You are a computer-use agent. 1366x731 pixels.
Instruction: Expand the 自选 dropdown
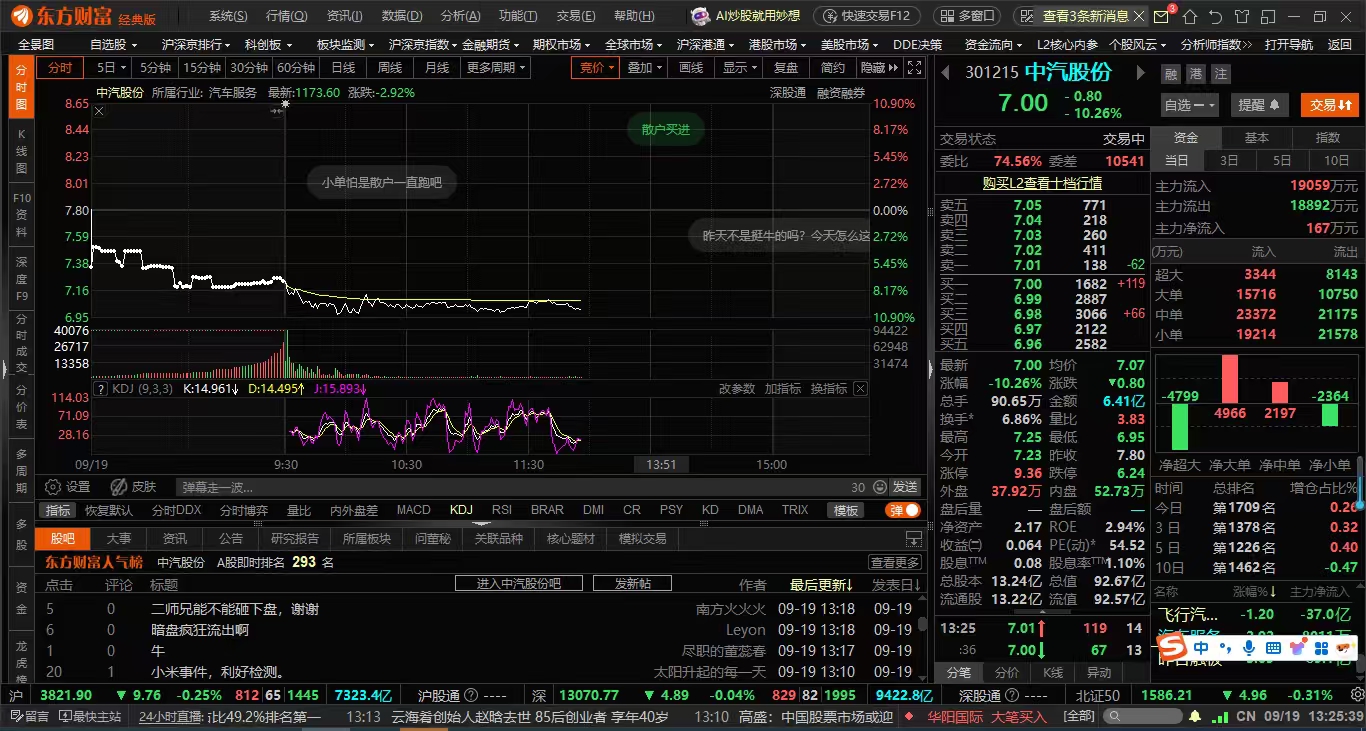coord(1189,105)
